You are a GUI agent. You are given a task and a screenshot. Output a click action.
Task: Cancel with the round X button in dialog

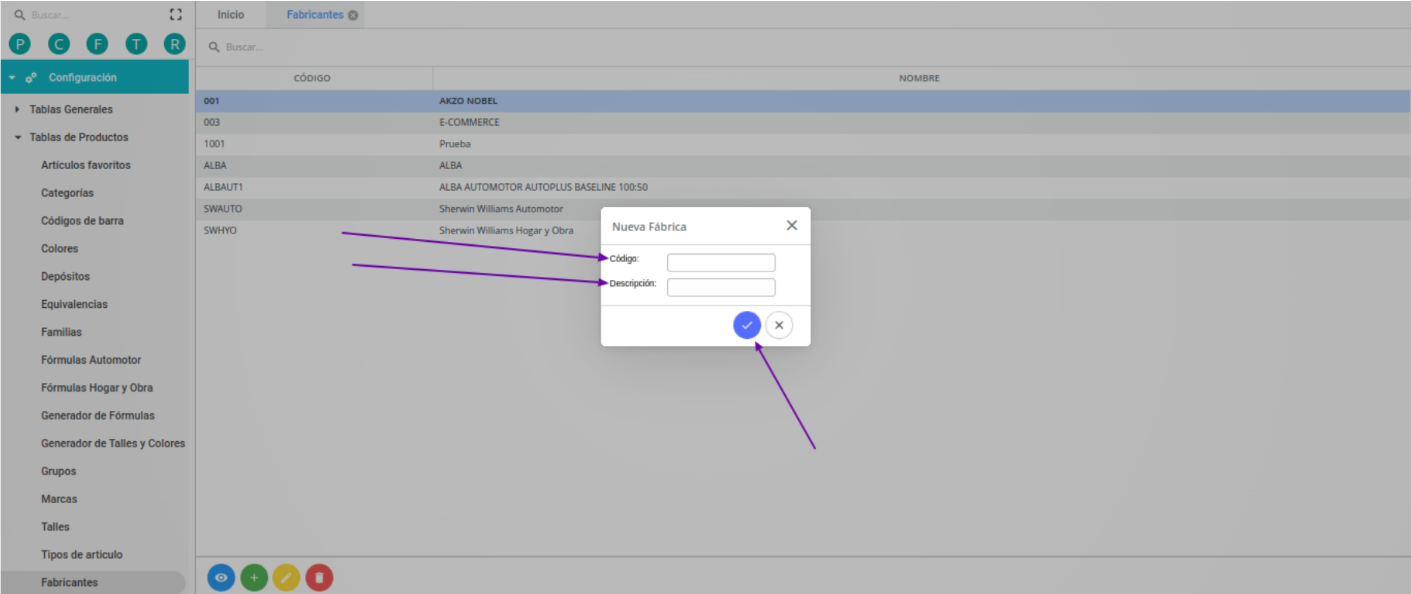pos(779,325)
